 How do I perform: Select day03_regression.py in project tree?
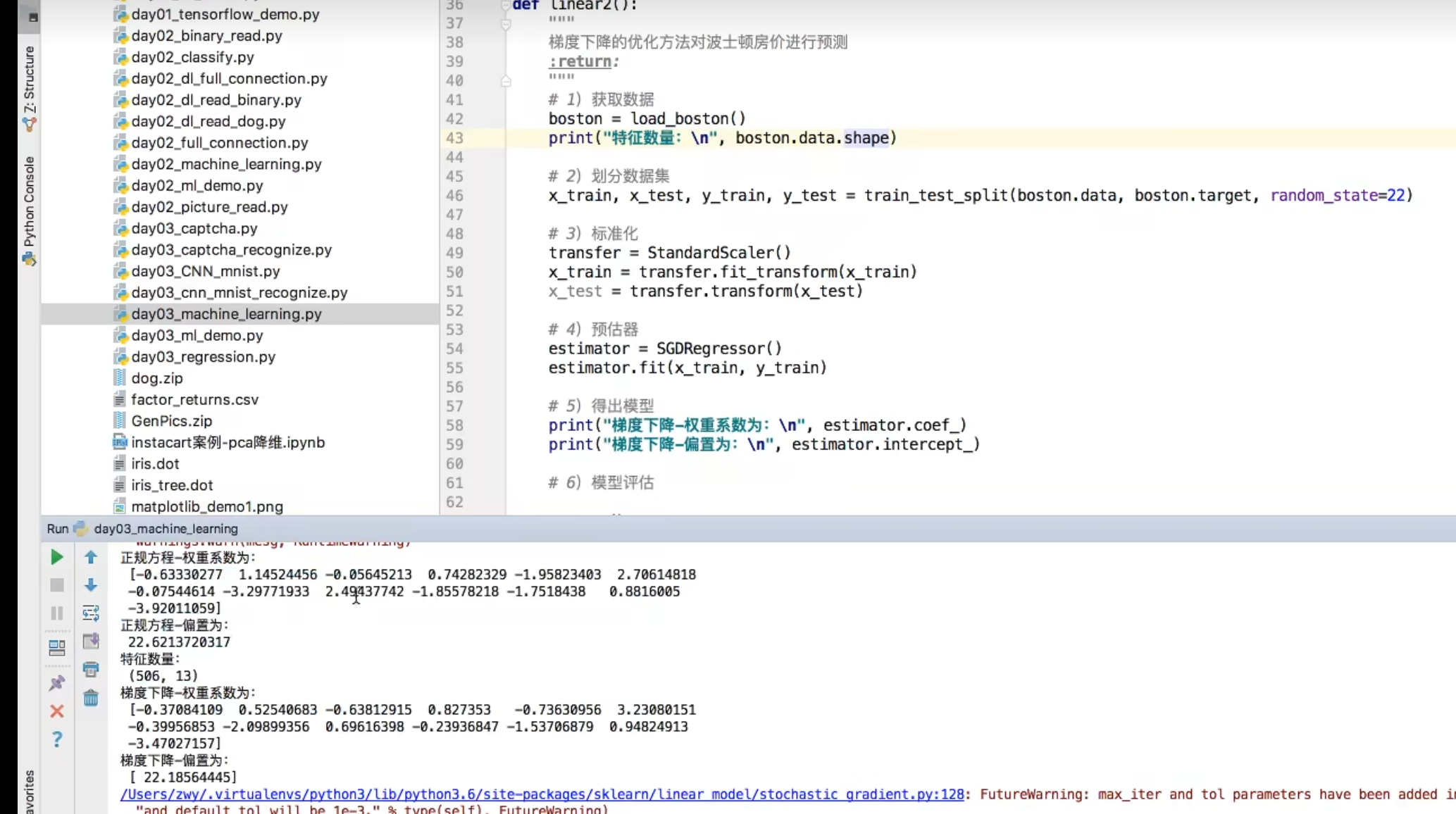pos(203,357)
